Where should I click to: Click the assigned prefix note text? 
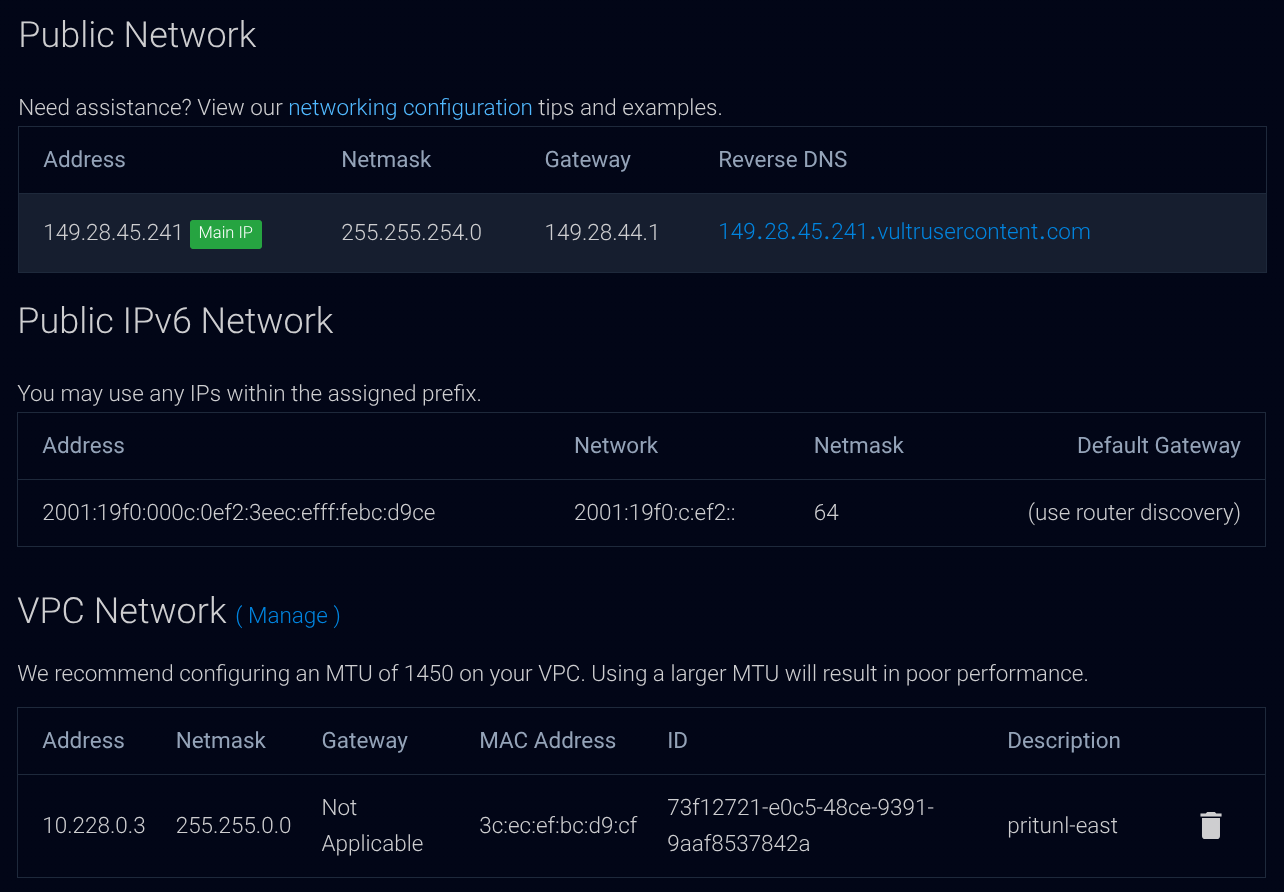pyautogui.click(x=249, y=394)
